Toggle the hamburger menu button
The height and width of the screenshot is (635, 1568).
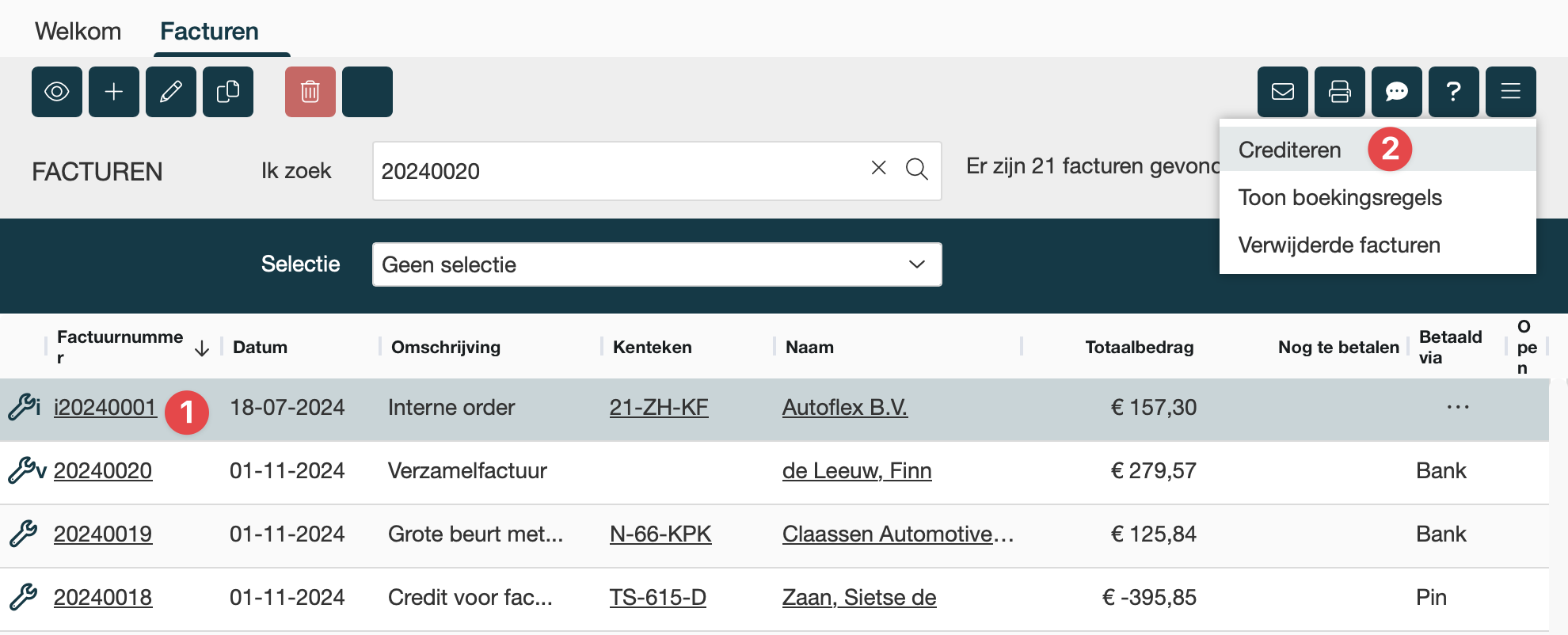[x=1511, y=92]
